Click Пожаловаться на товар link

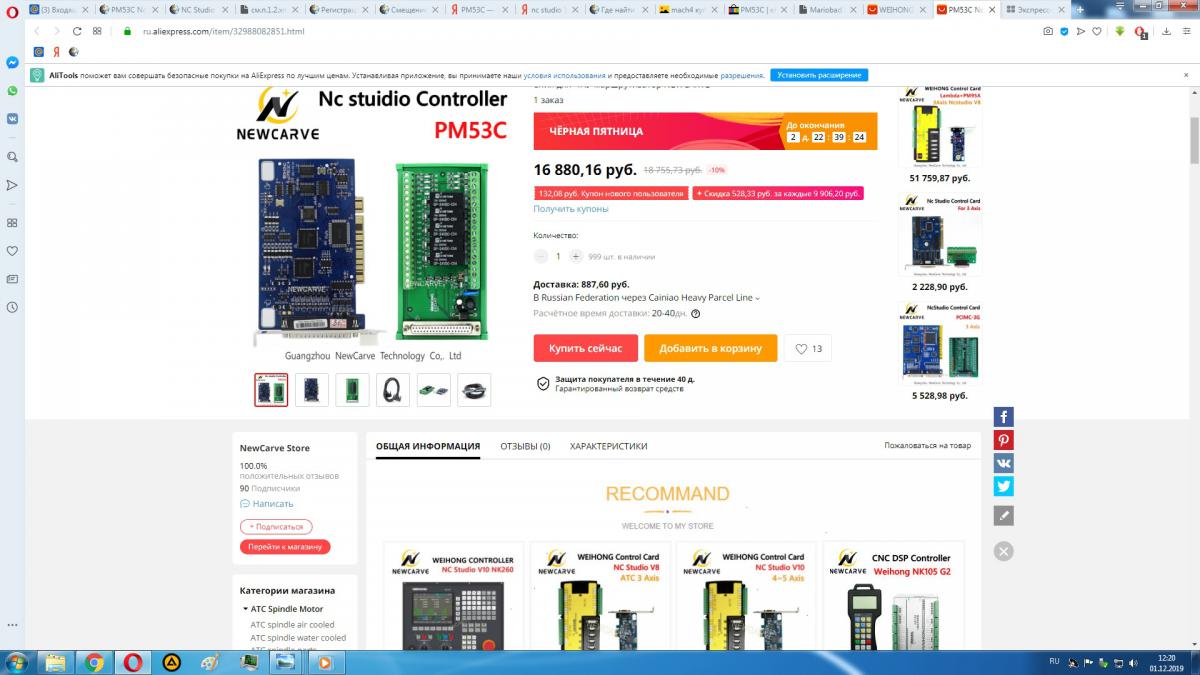tap(927, 445)
